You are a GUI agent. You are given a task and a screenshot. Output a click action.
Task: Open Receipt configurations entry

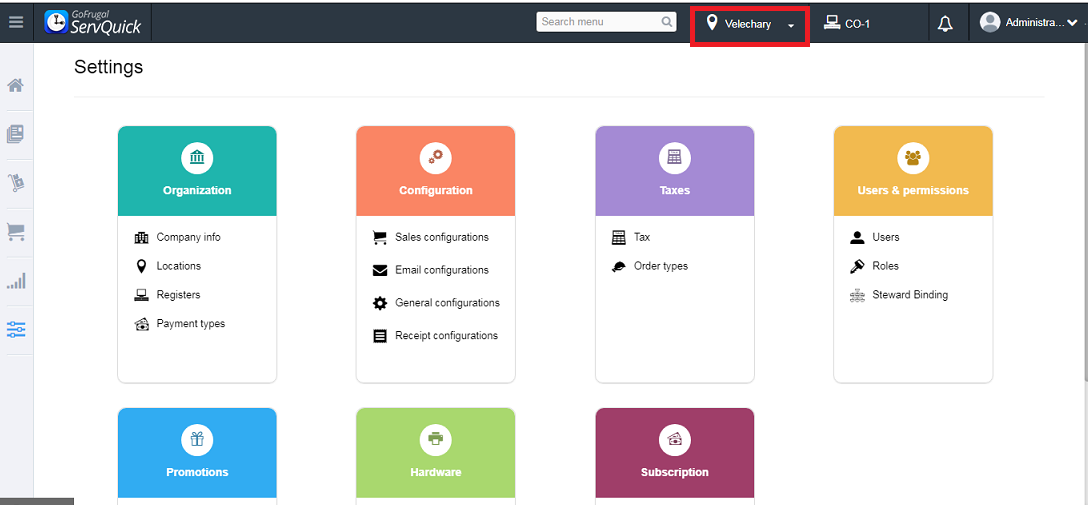point(445,335)
